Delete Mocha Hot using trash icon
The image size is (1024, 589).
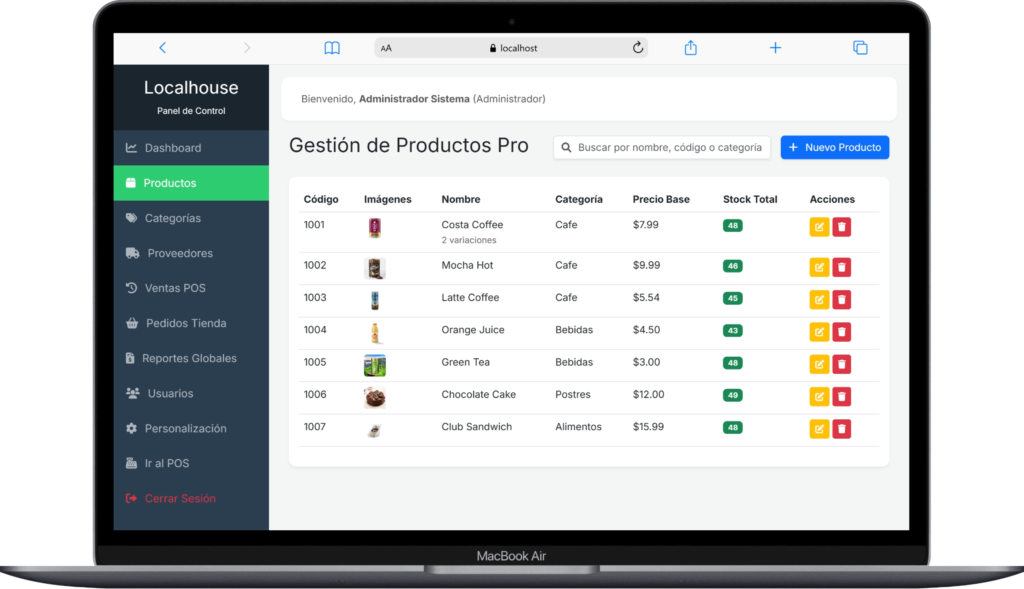pos(841,267)
